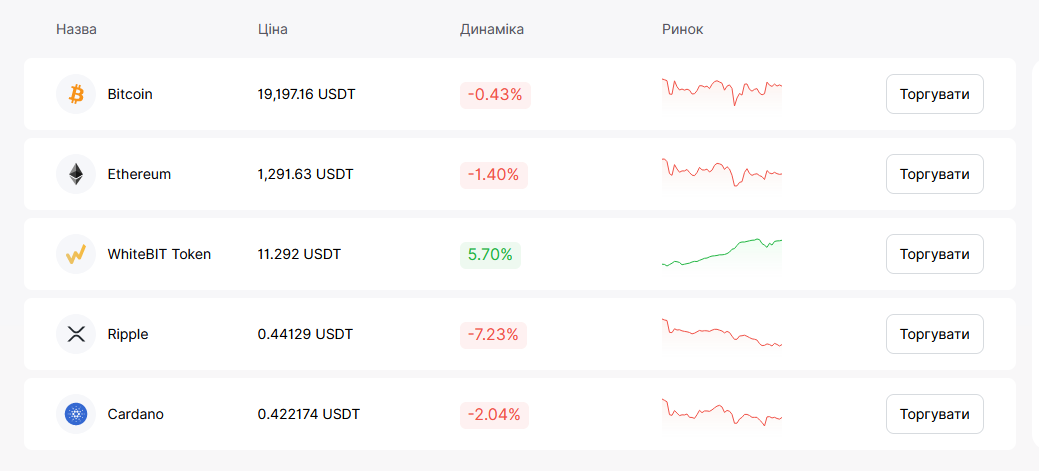Click the Bitcoin coin icon

click(76, 94)
